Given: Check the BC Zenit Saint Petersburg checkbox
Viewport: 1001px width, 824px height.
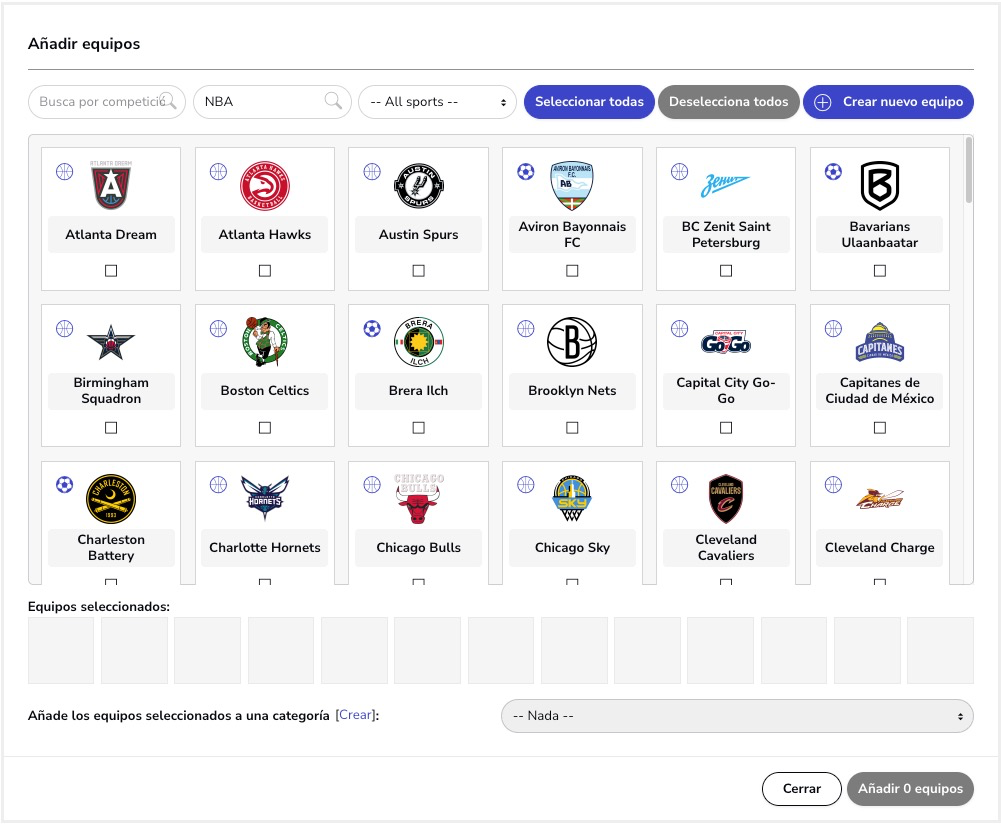Looking at the screenshot, I should click(726, 271).
